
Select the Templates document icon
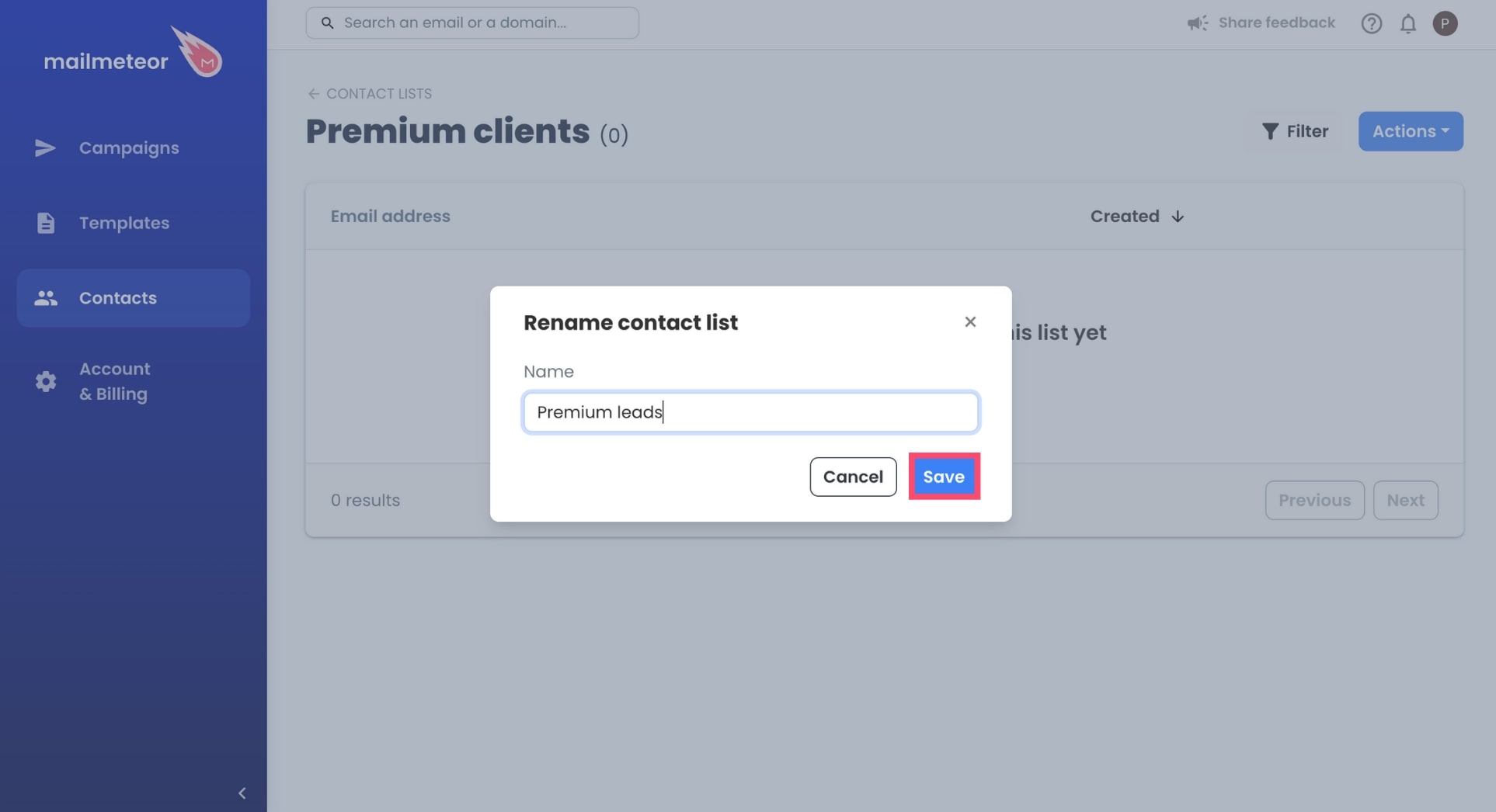coord(46,223)
